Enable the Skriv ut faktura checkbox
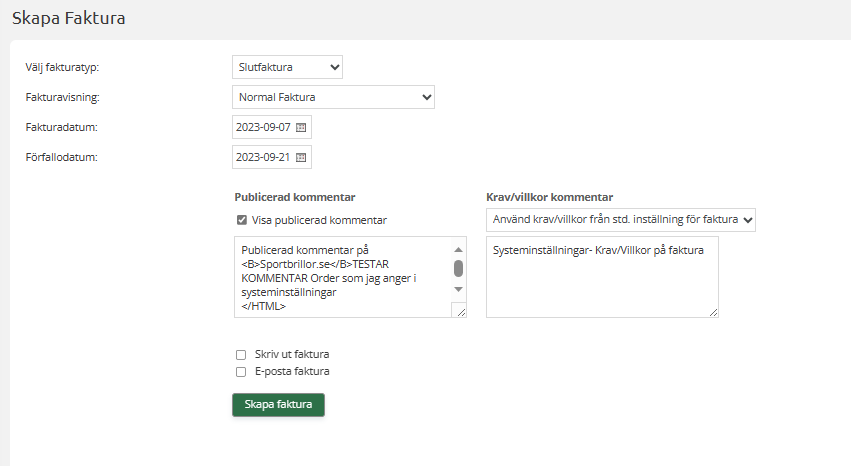Viewport: 851px width, 466px height. 241,354
